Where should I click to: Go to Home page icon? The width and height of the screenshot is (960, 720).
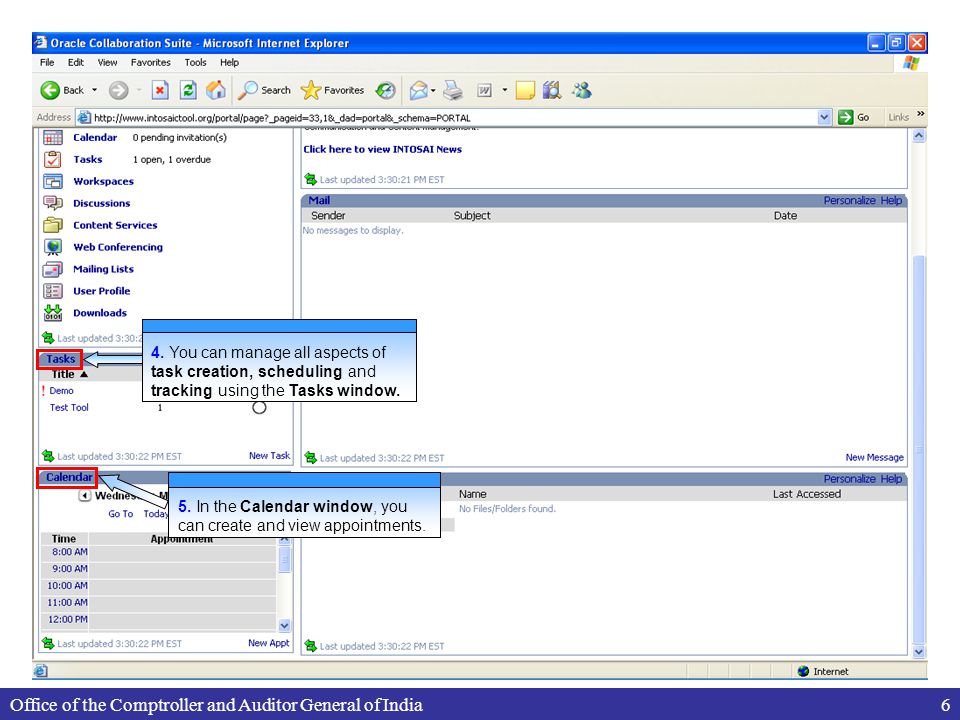click(216, 91)
